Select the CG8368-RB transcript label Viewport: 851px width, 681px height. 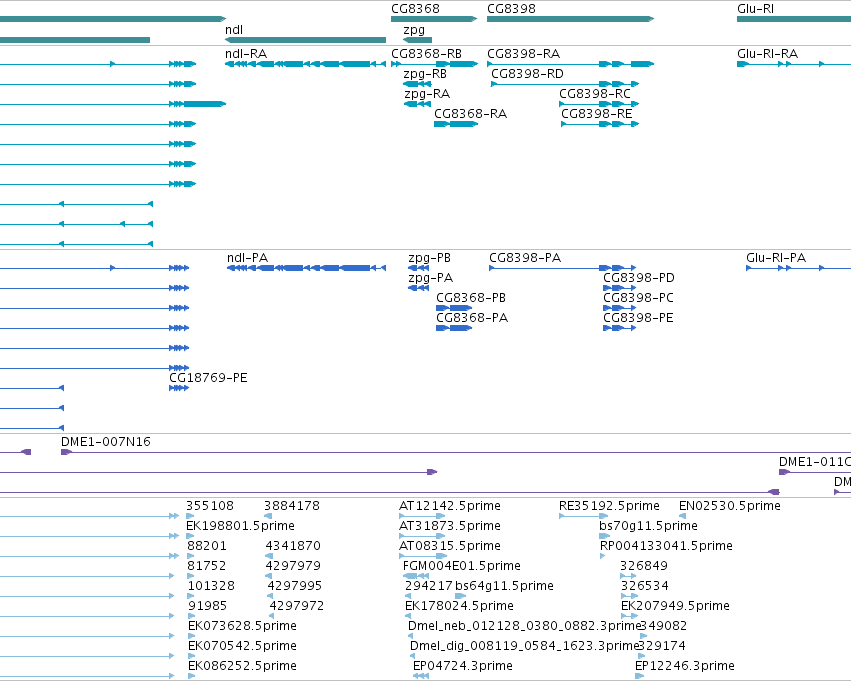pyautogui.click(x=427, y=54)
